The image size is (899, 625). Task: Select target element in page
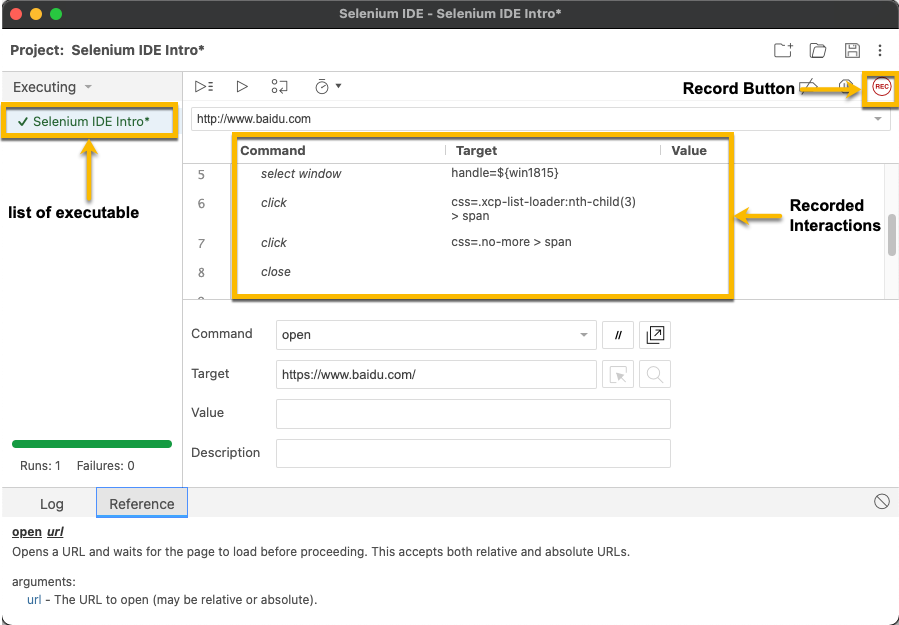617,374
